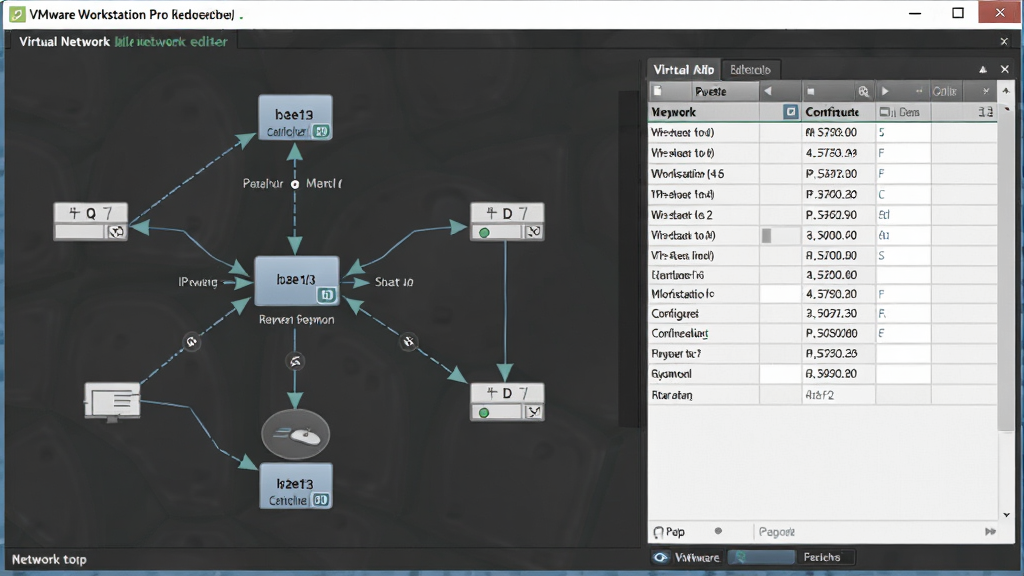Select the oval mouse device node
Image resolution: width=1024 pixels, height=576 pixels.
(x=296, y=434)
